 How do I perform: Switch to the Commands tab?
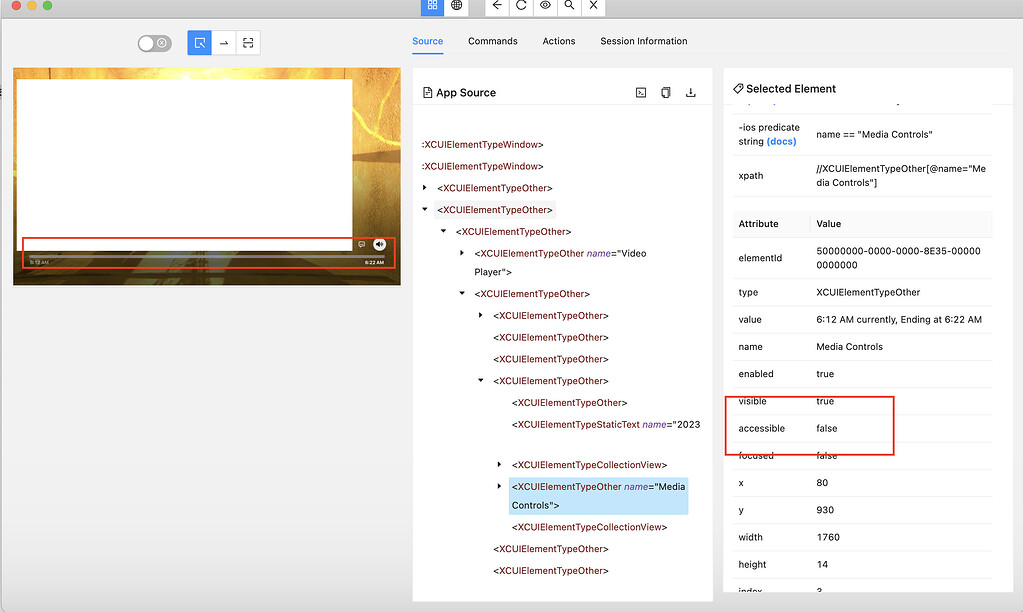pyautogui.click(x=492, y=41)
